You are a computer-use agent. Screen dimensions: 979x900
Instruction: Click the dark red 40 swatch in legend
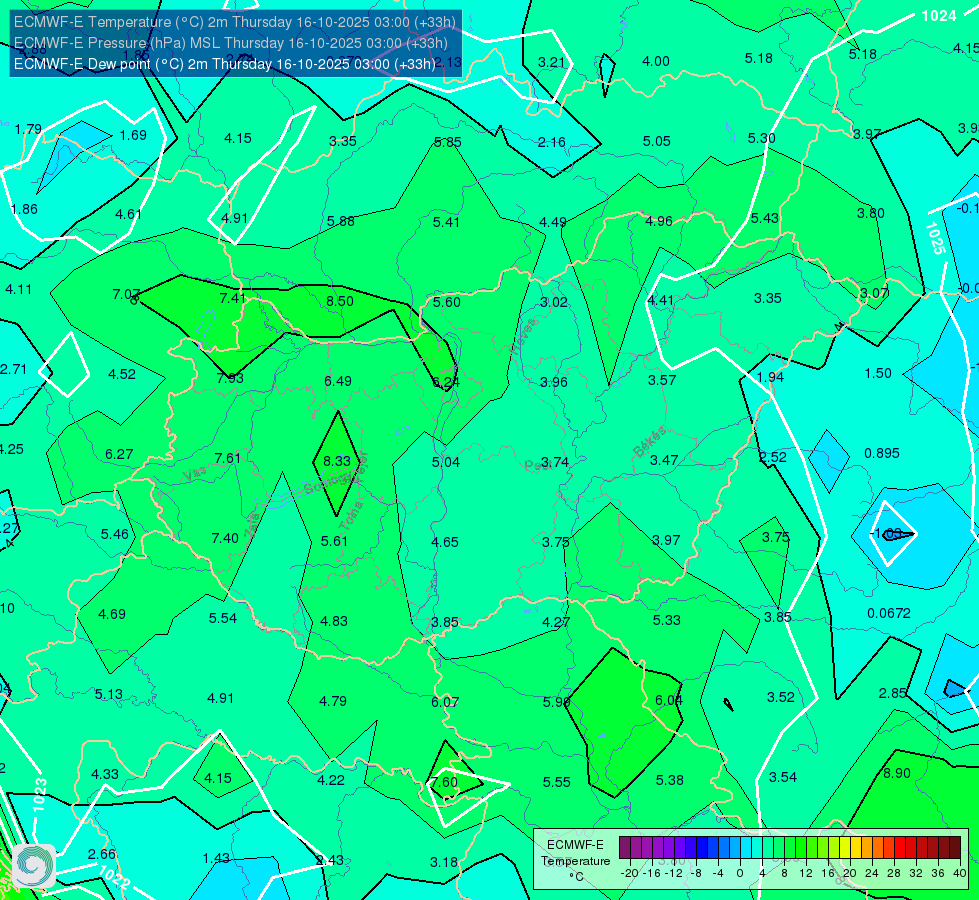pos(955,848)
